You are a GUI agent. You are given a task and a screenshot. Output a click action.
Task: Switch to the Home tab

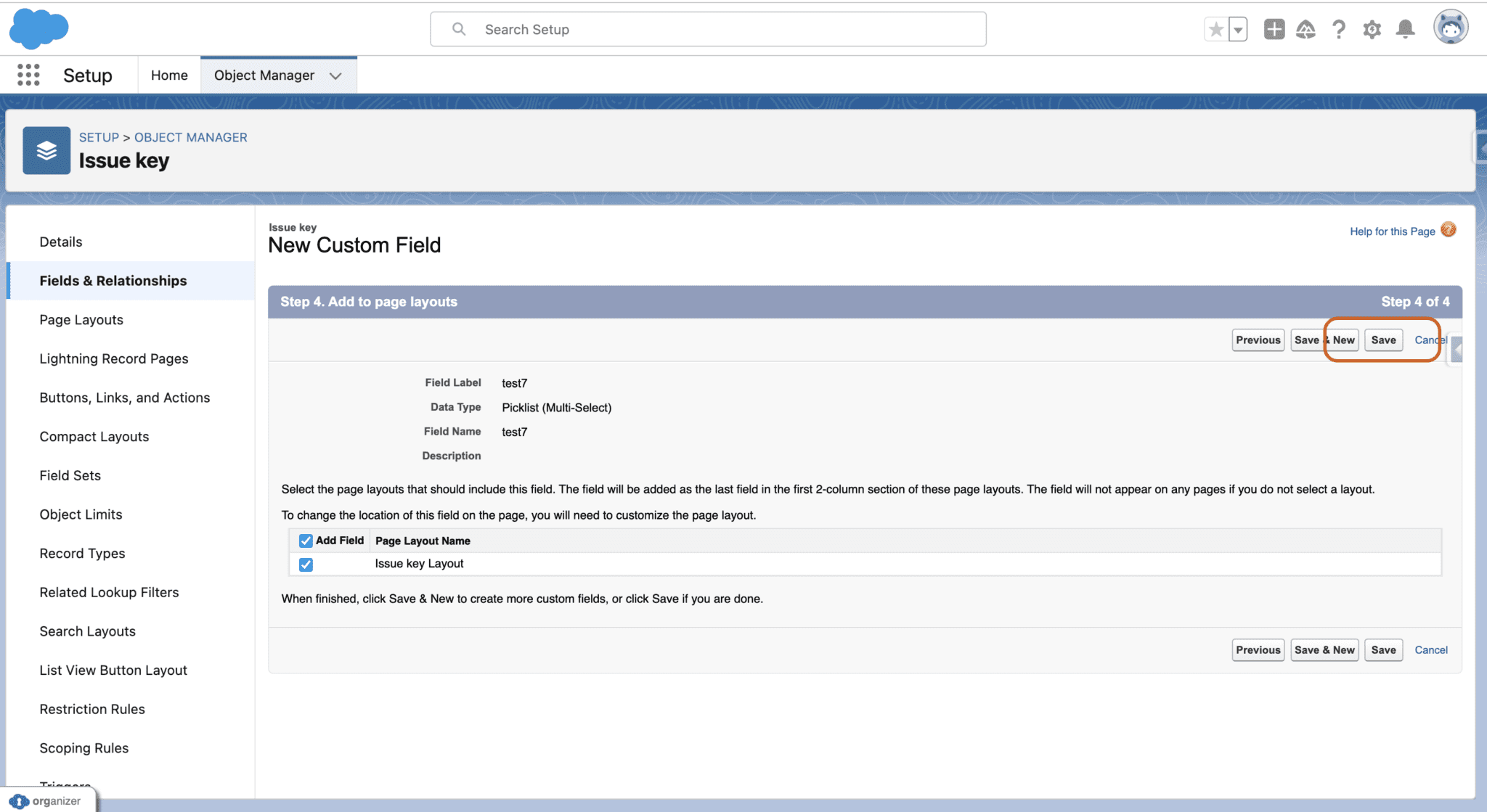click(169, 75)
